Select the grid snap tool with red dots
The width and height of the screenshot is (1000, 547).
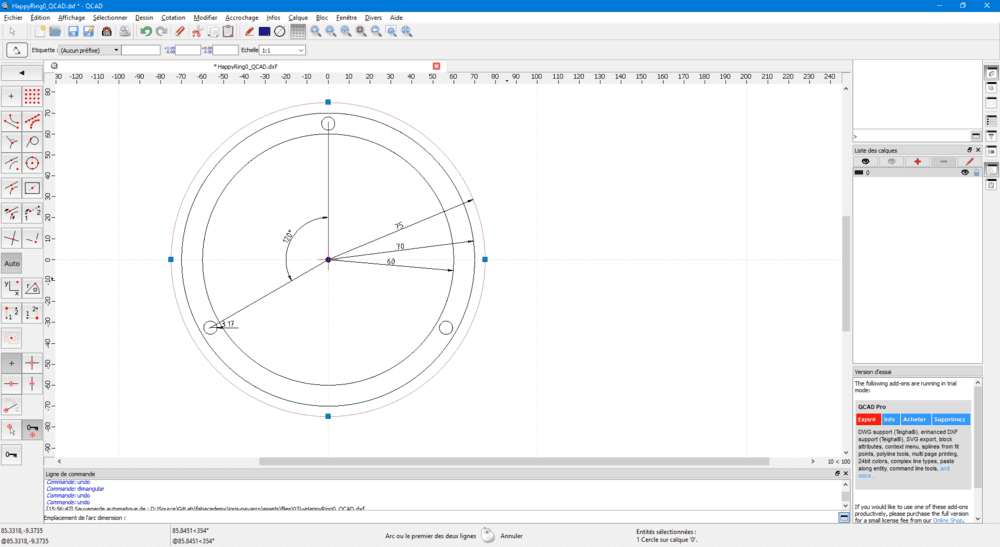32,96
